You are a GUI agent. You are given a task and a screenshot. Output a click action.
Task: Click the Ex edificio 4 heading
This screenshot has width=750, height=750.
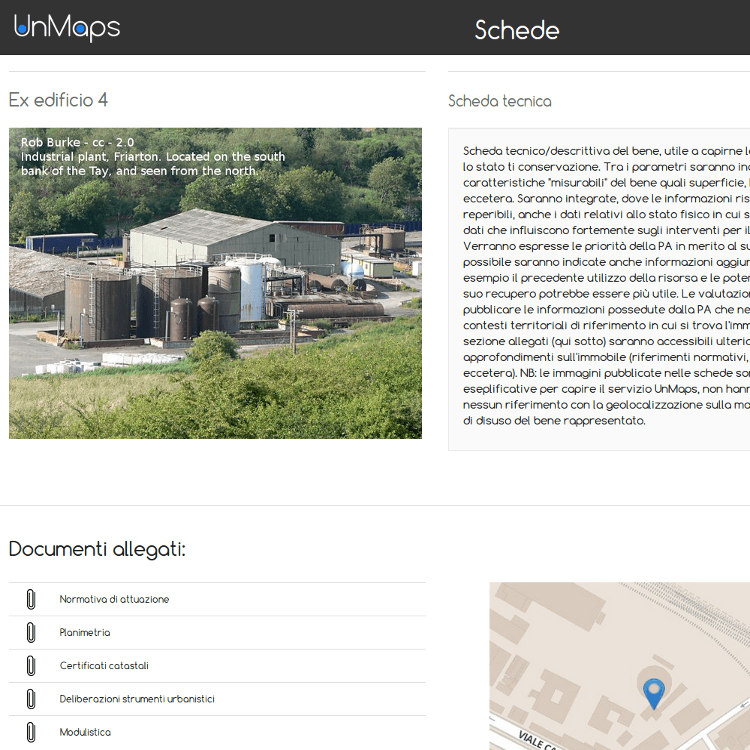tap(58, 100)
